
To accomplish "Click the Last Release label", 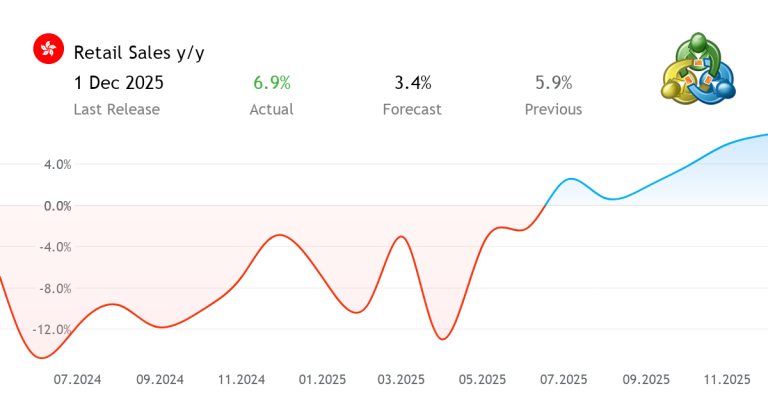I will click(116, 109).
